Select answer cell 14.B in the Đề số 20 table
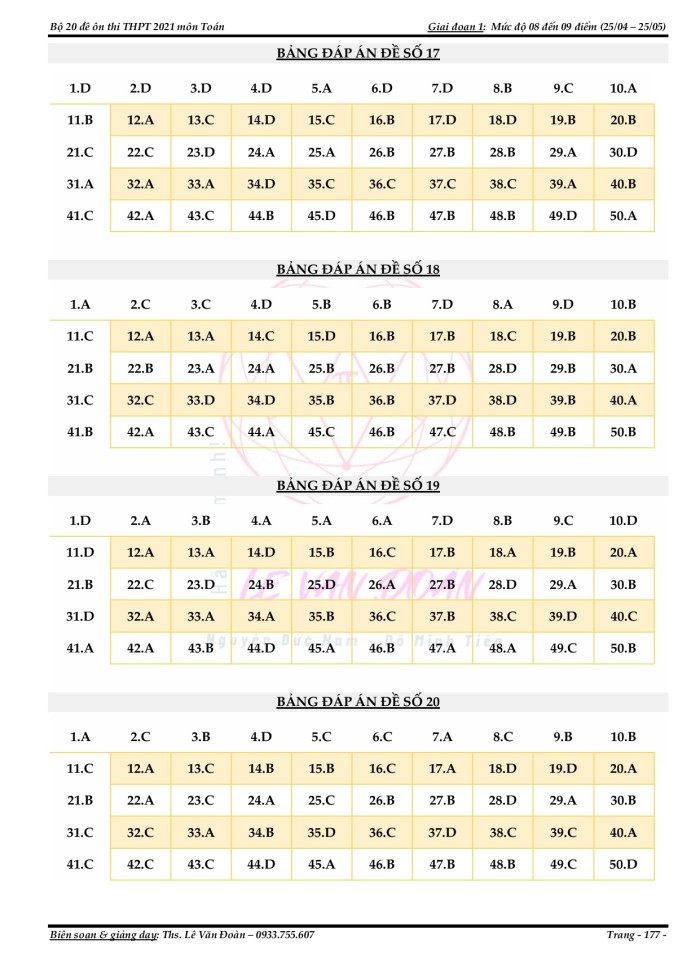 (x=261, y=768)
